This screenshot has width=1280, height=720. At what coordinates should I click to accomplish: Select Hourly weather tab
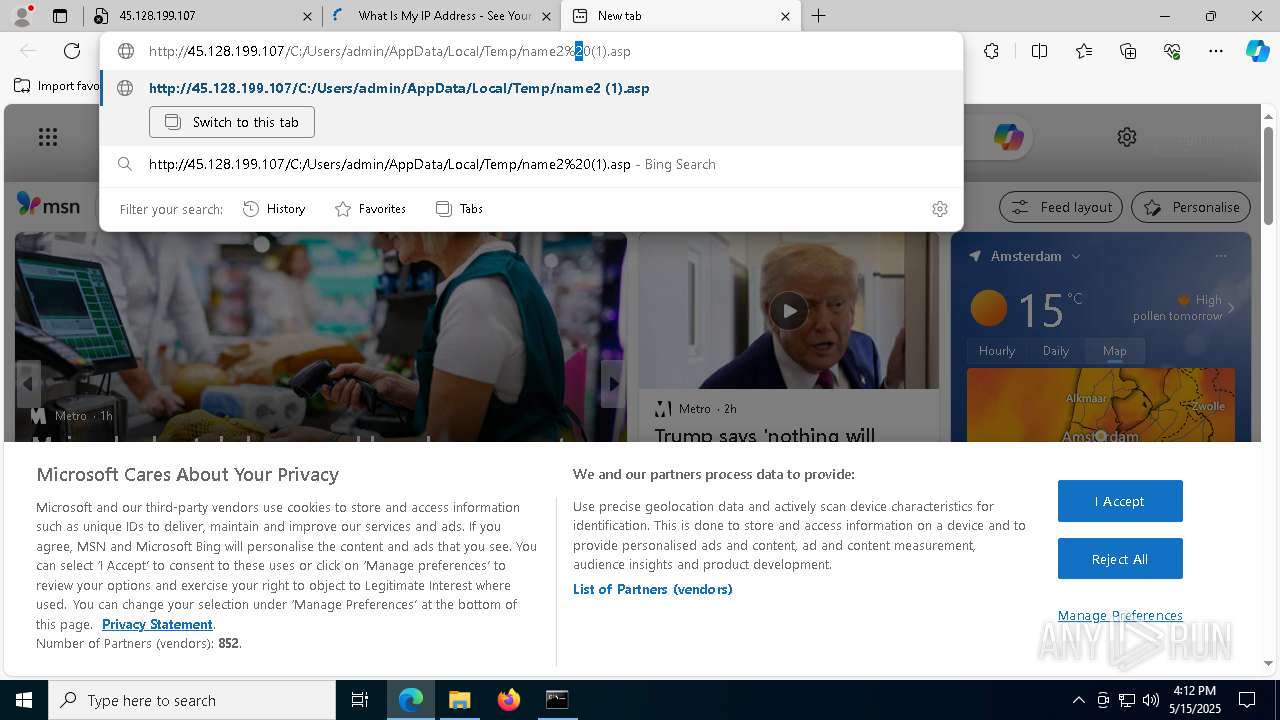click(x=997, y=351)
